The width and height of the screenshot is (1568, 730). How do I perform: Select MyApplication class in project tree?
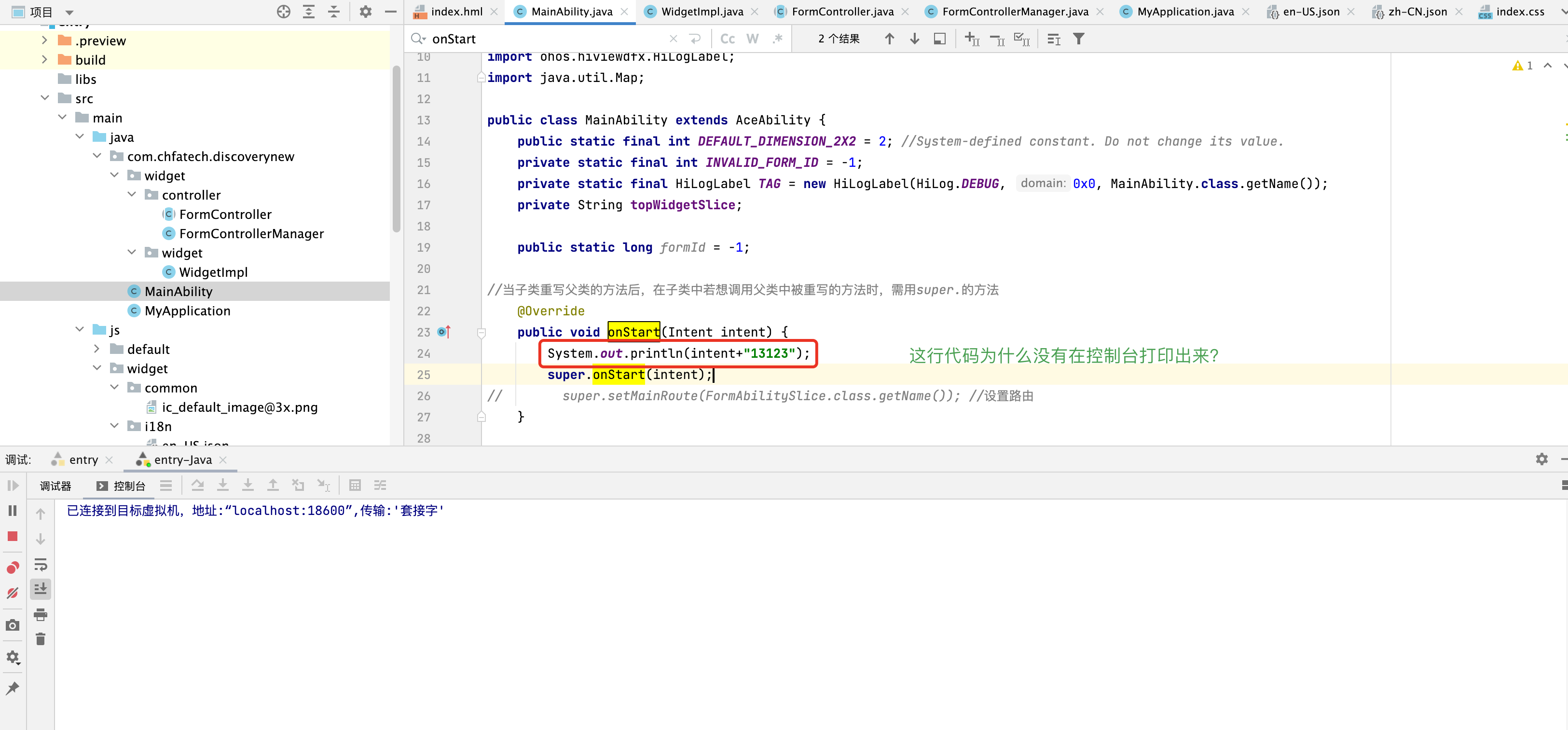187,311
